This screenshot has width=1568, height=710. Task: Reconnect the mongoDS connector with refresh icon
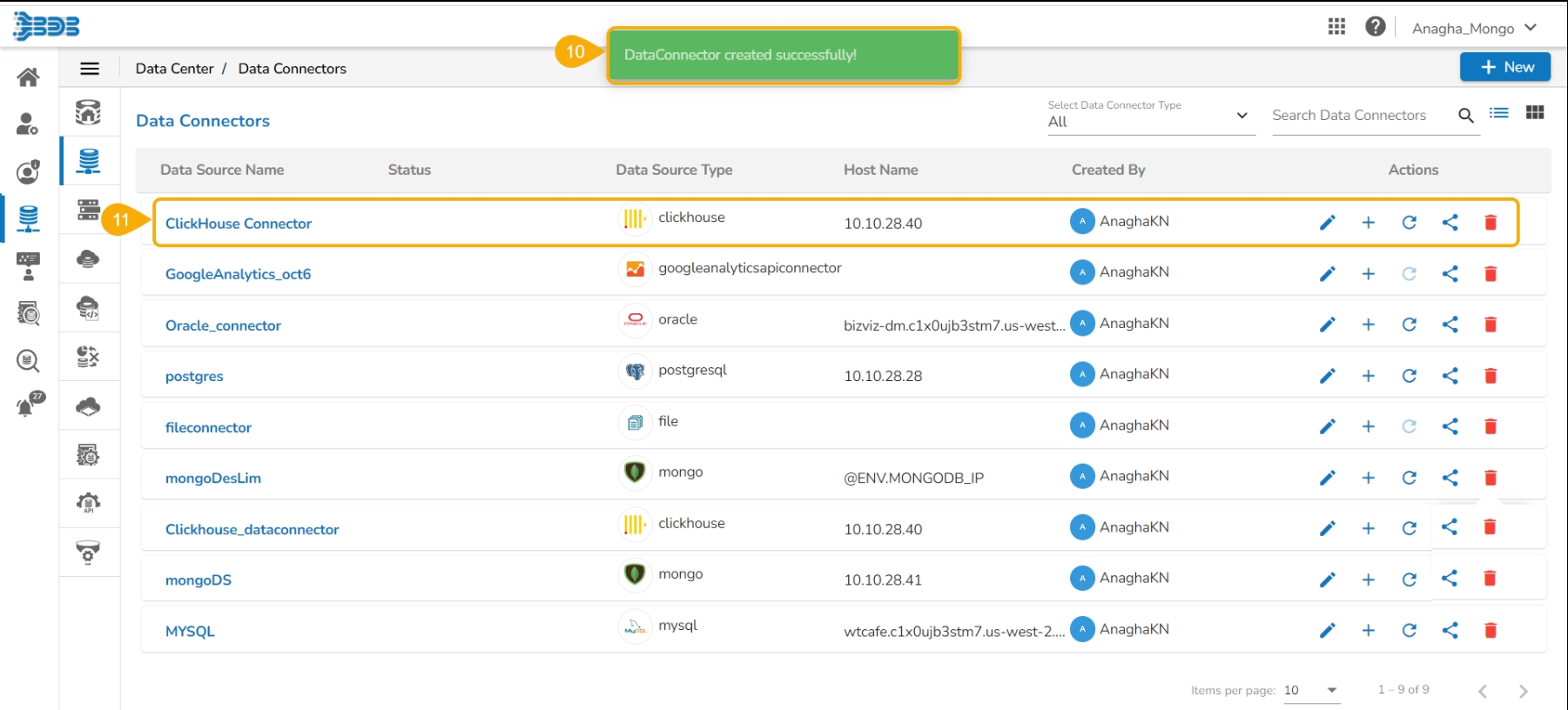click(x=1409, y=579)
